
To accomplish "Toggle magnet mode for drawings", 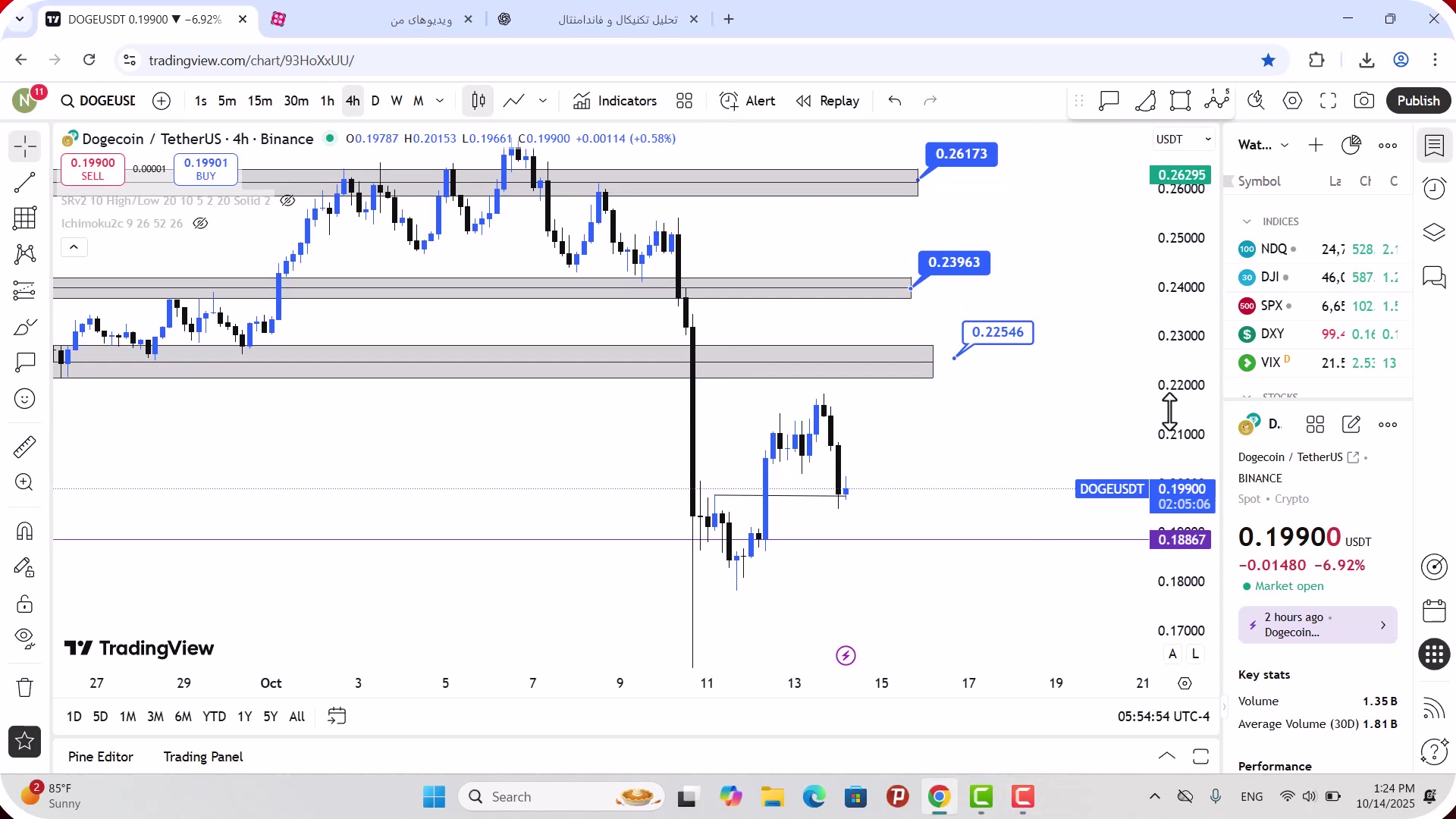I will click(24, 531).
